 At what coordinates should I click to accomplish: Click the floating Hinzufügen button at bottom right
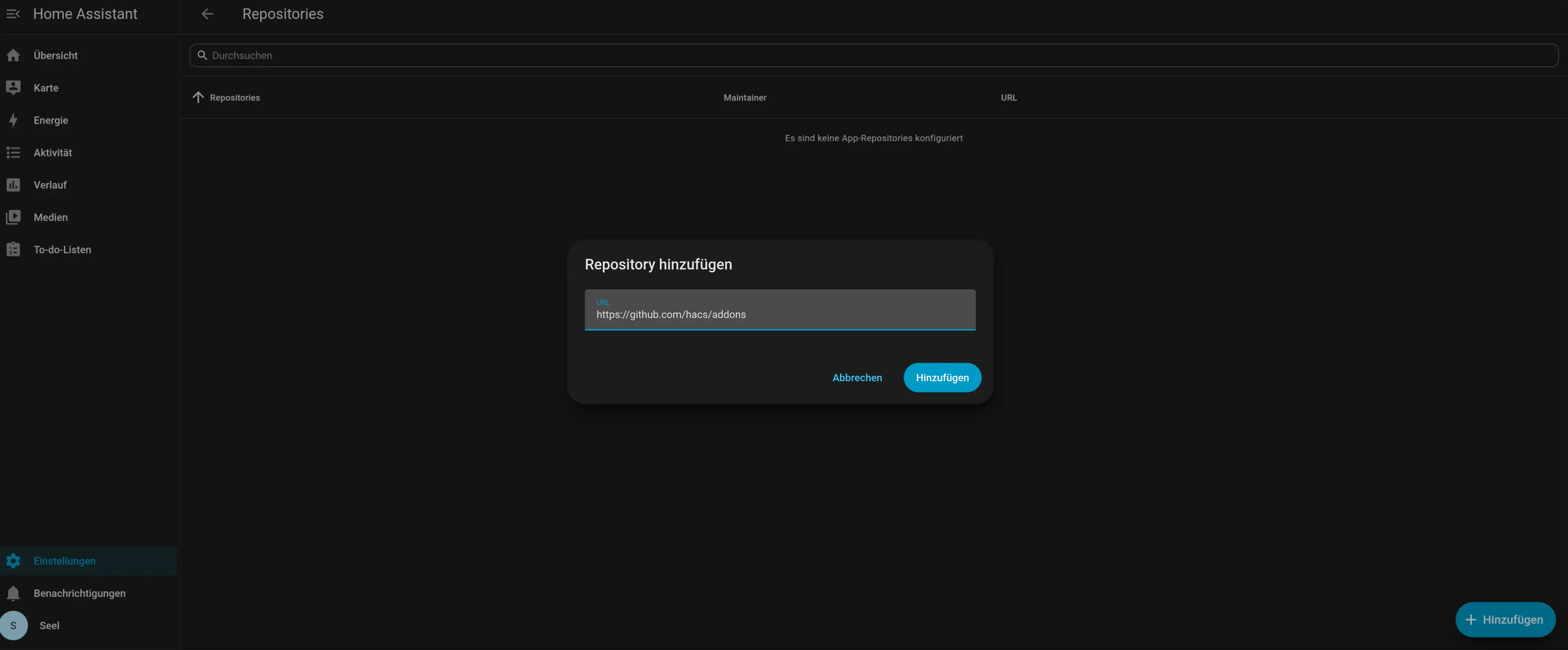tap(1505, 619)
